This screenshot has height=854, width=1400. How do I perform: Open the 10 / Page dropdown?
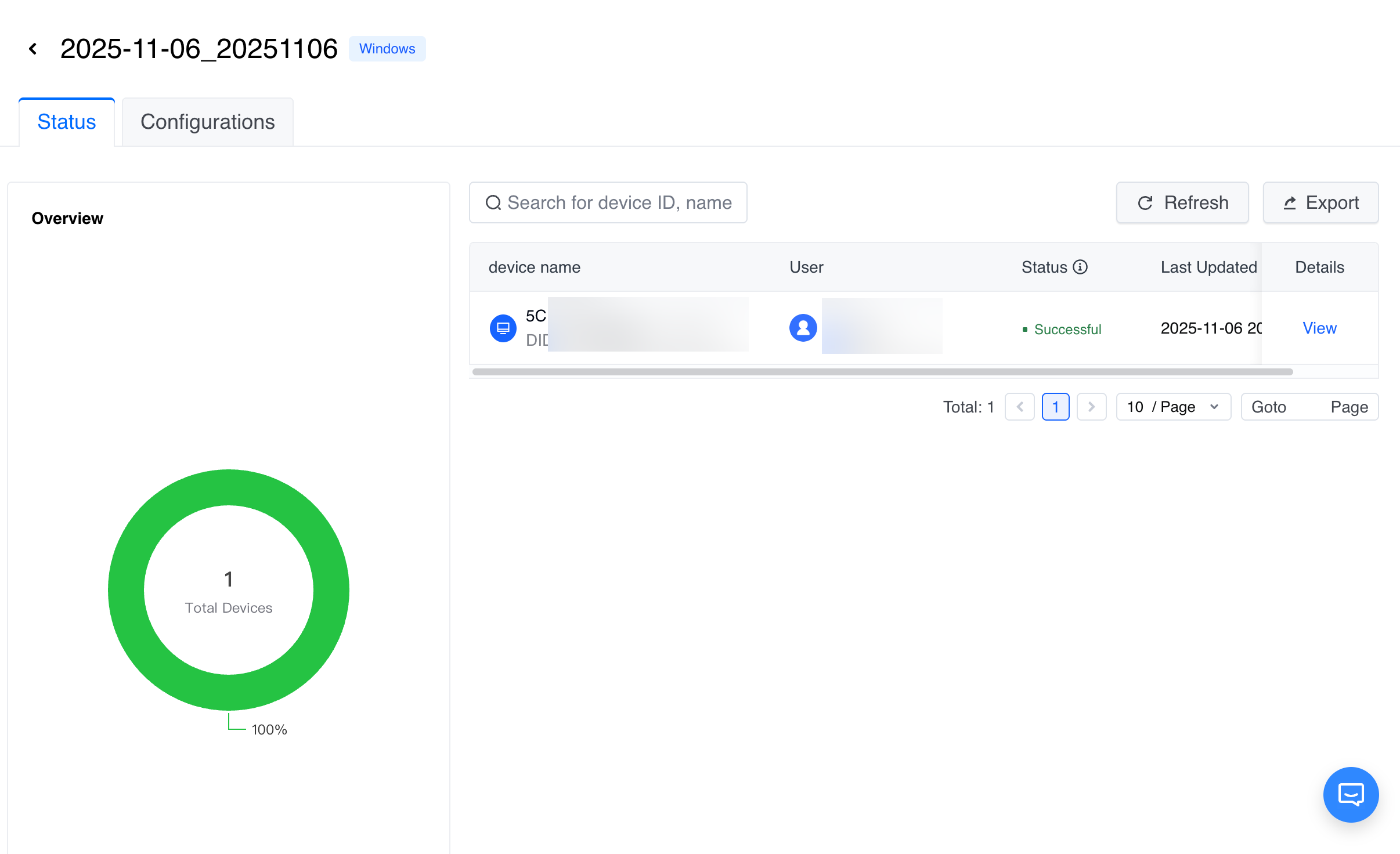tap(1173, 407)
